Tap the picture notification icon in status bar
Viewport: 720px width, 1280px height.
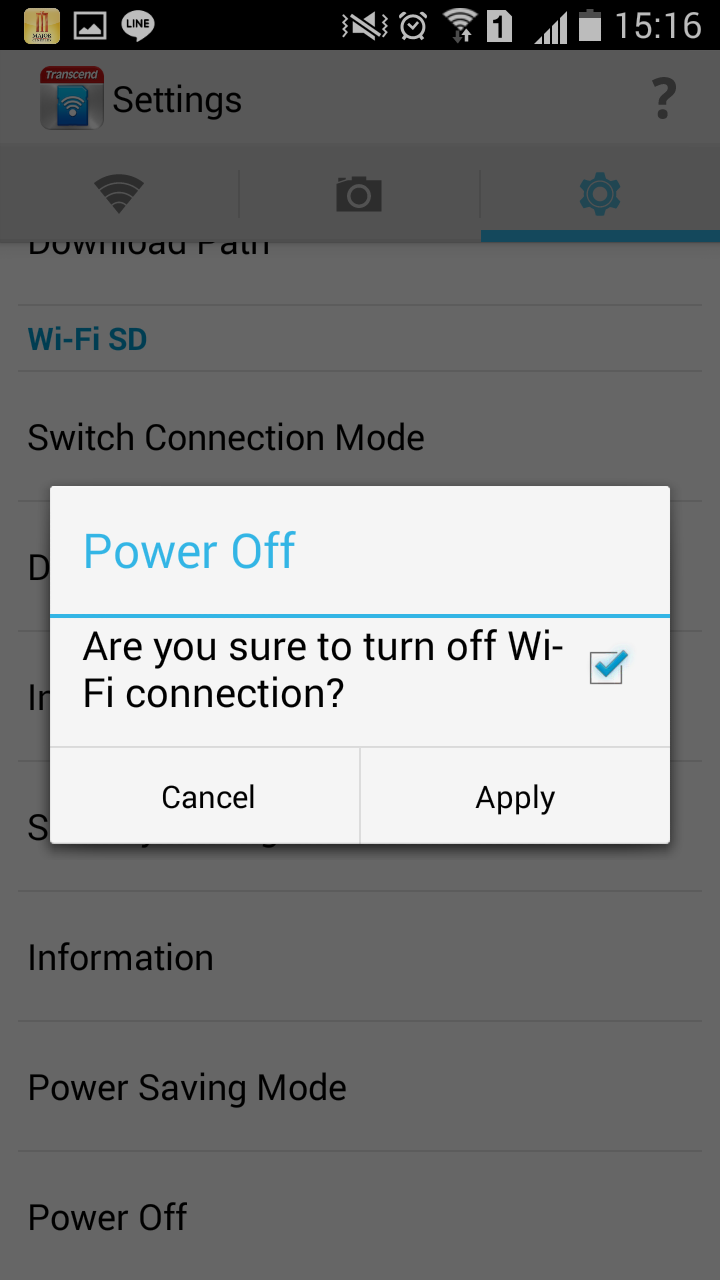pos(90,25)
